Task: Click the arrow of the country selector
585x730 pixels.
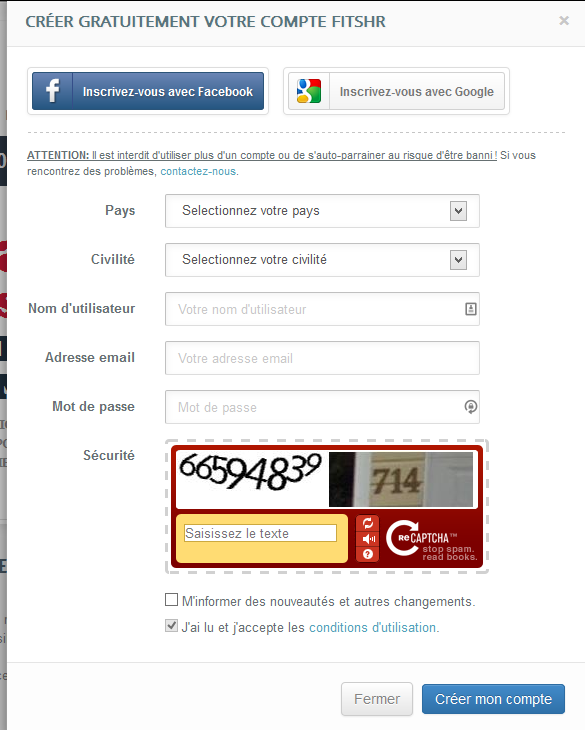Action: (458, 211)
